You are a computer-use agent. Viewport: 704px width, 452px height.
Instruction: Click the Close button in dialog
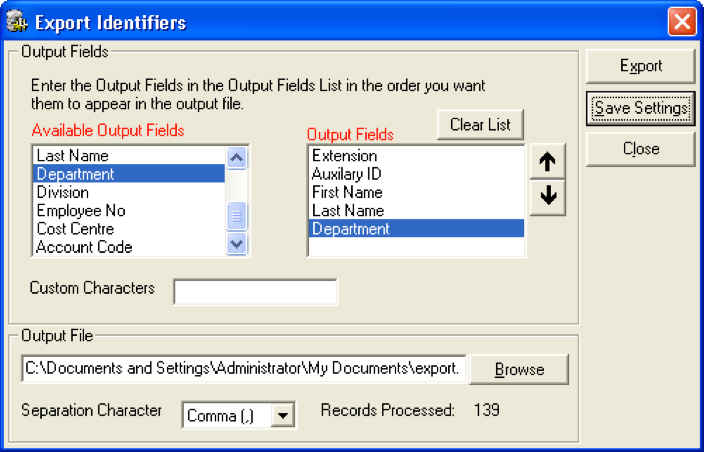(x=641, y=149)
